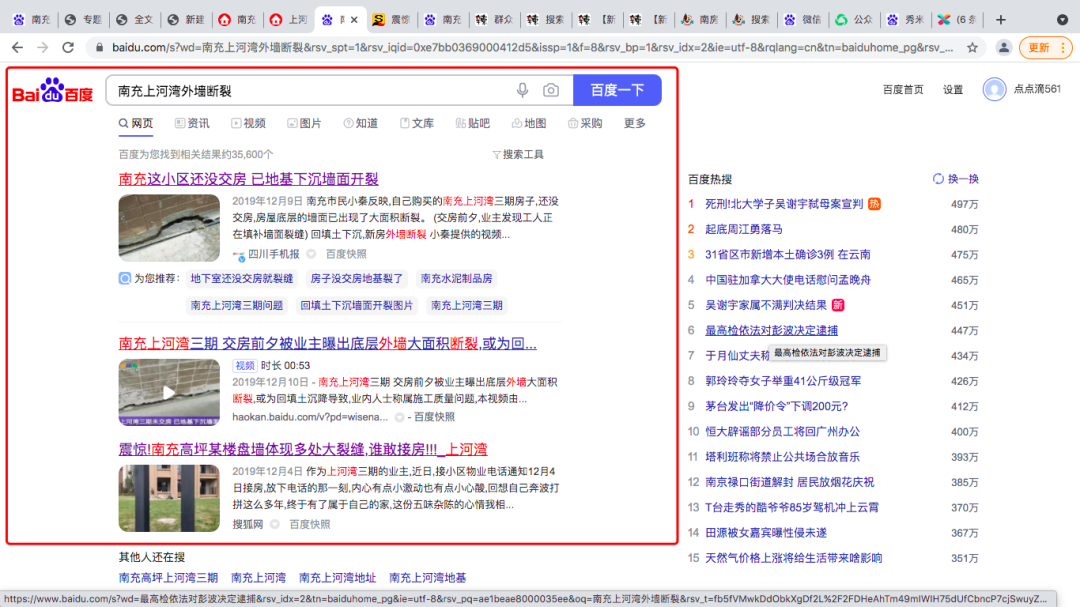Screen dimensions: 1080x607
Task: Select the 贴吧 search category
Action: pos(473,123)
